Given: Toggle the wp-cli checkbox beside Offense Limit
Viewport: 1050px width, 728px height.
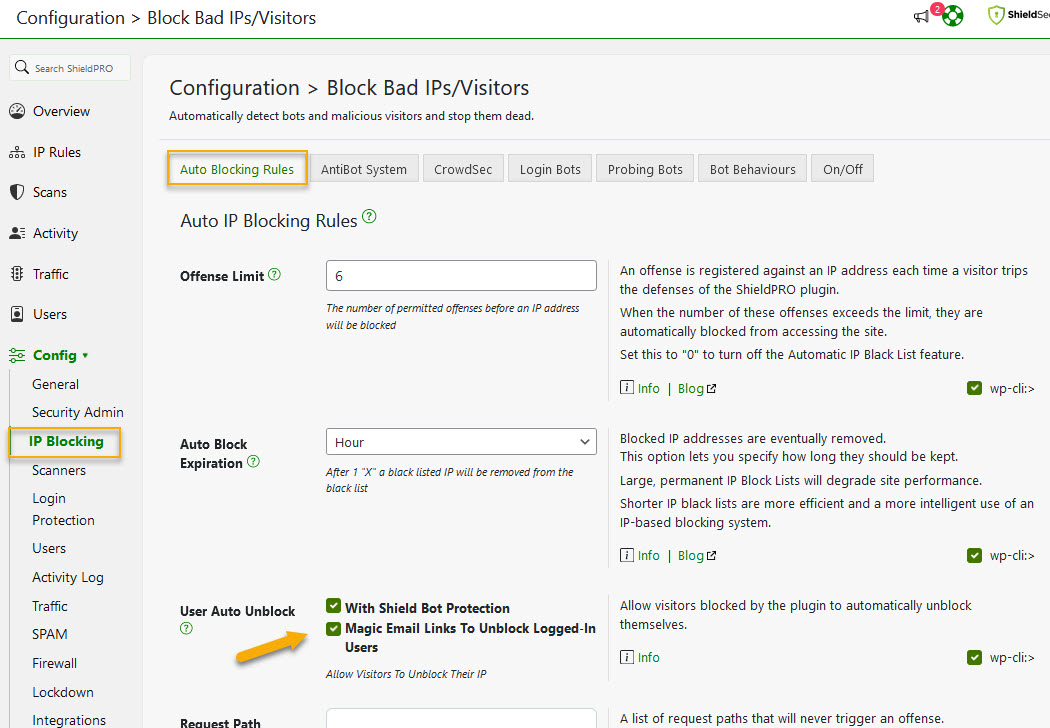Looking at the screenshot, I should (974, 388).
